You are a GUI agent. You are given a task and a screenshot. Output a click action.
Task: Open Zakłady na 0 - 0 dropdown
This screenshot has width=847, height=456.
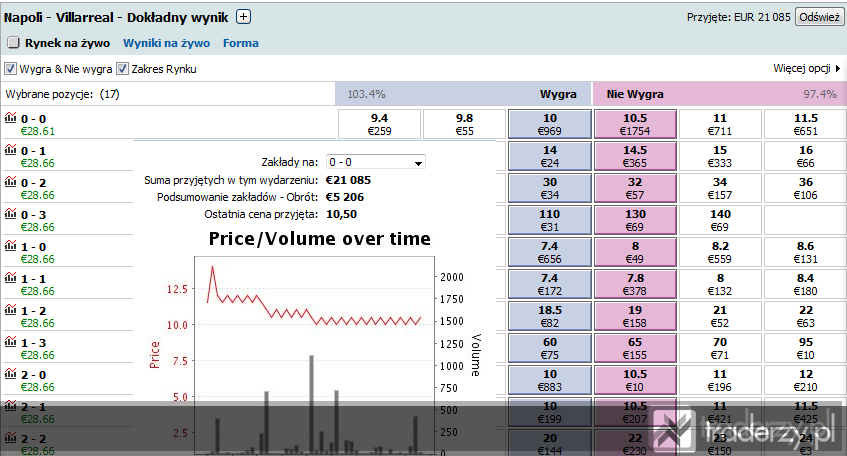pos(375,162)
